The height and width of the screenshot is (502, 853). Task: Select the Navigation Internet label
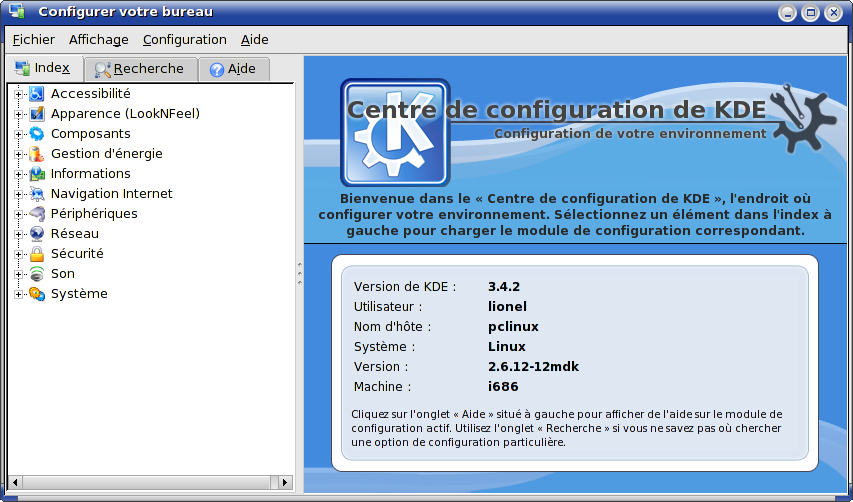(x=112, y=194)
